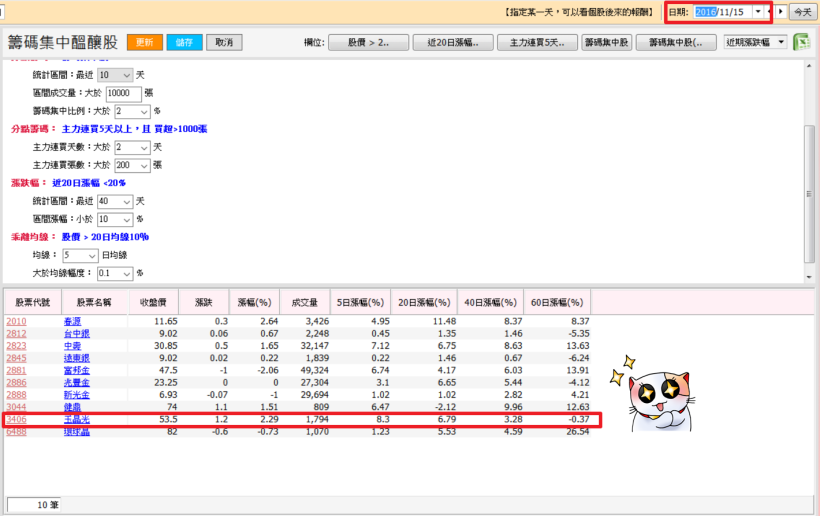
Task: Open stock code link 2845
Action: [16, 358]
